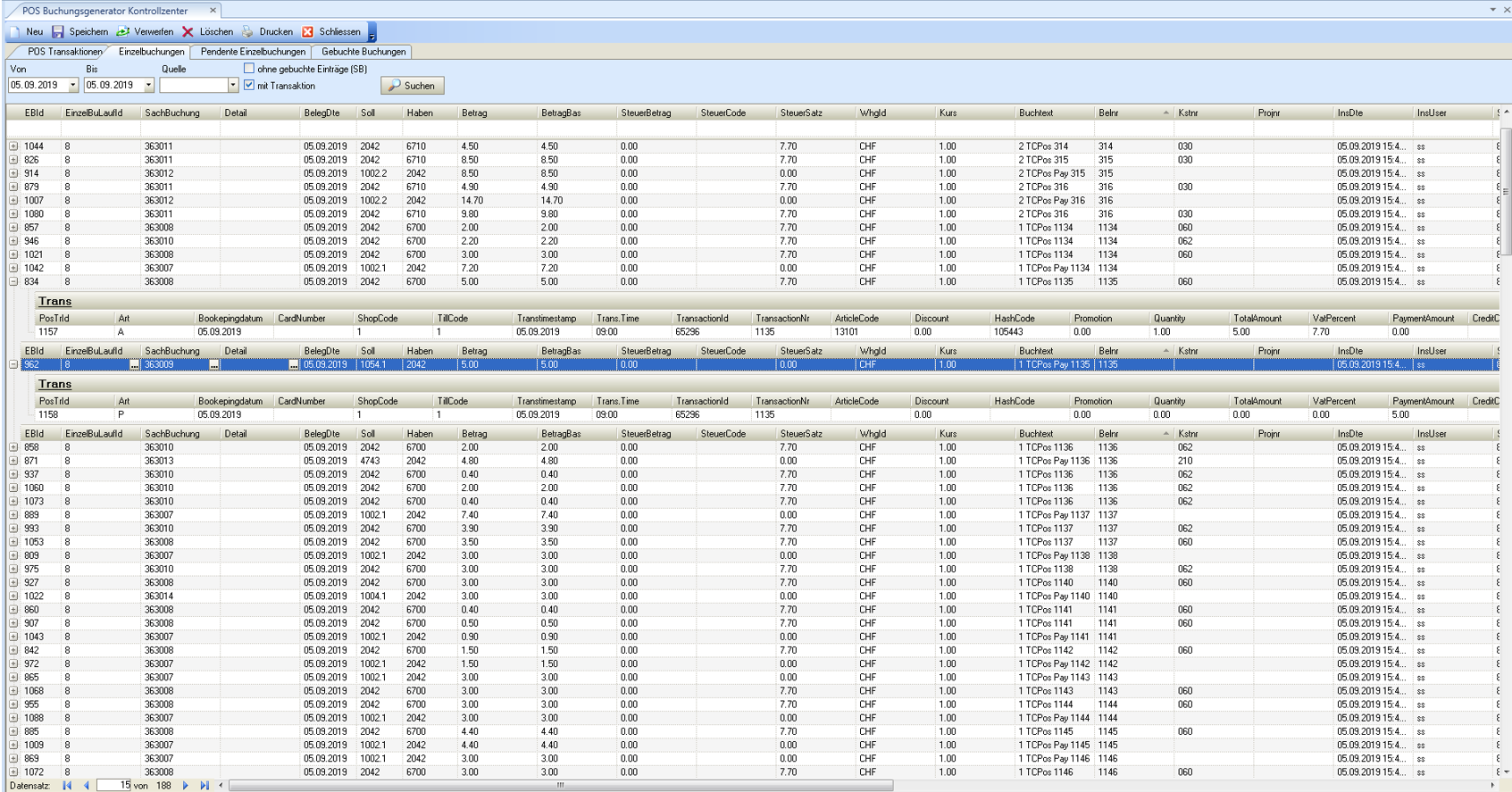Open the Gebuchte Buchungen tab
This screenshot has width=1512, height=792.
pyautogui.click(x=363, y=52)
